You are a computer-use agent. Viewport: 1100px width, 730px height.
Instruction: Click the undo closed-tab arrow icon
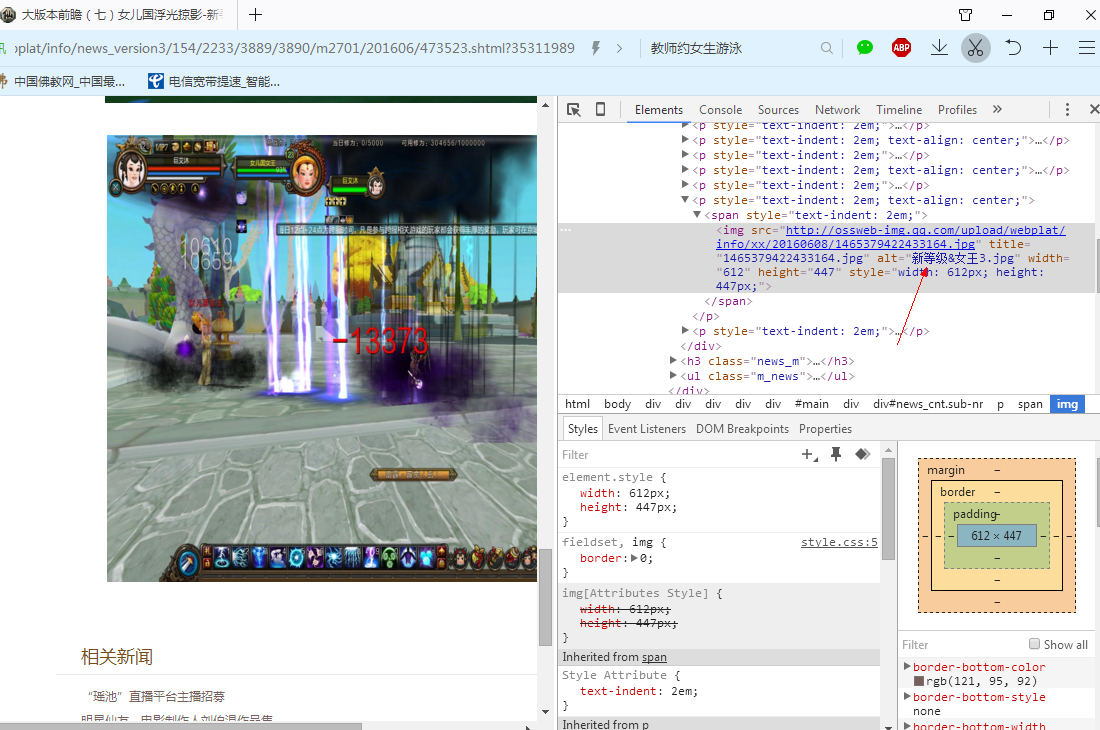coord(1013,48)
